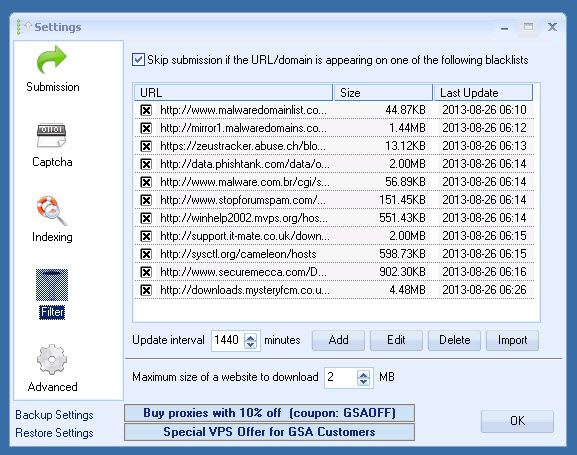Screen dimensions: 577x455
Task: Open the Backup Settings link
Action: pos(54,415)
